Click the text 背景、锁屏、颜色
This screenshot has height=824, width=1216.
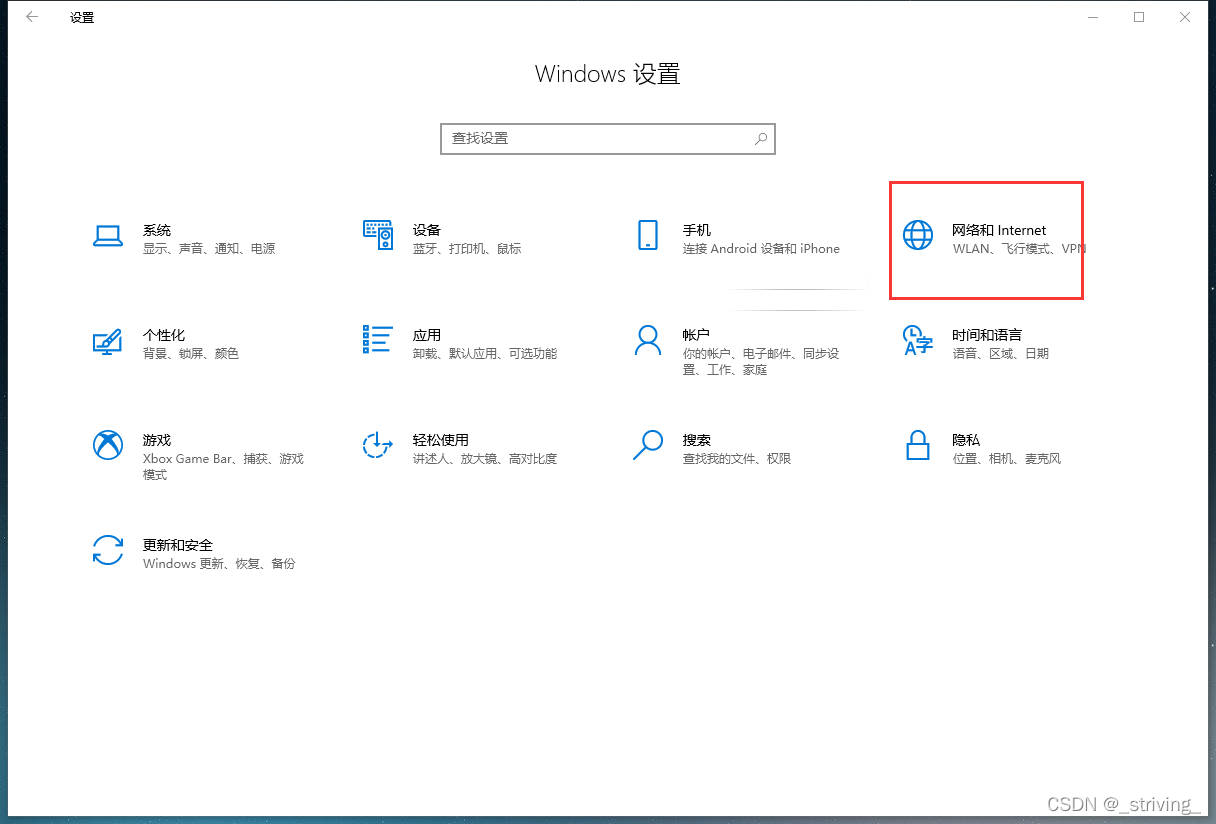tap(191, 354)
